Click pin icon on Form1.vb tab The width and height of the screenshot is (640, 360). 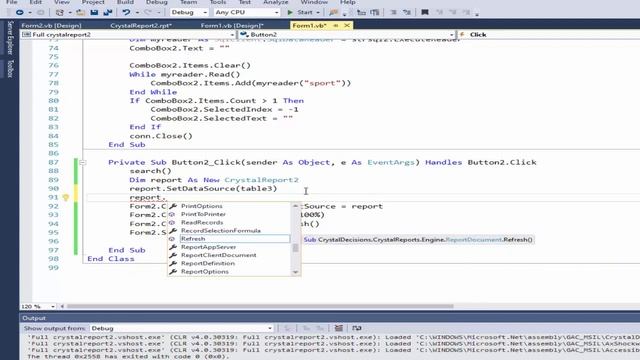(336, 25)
